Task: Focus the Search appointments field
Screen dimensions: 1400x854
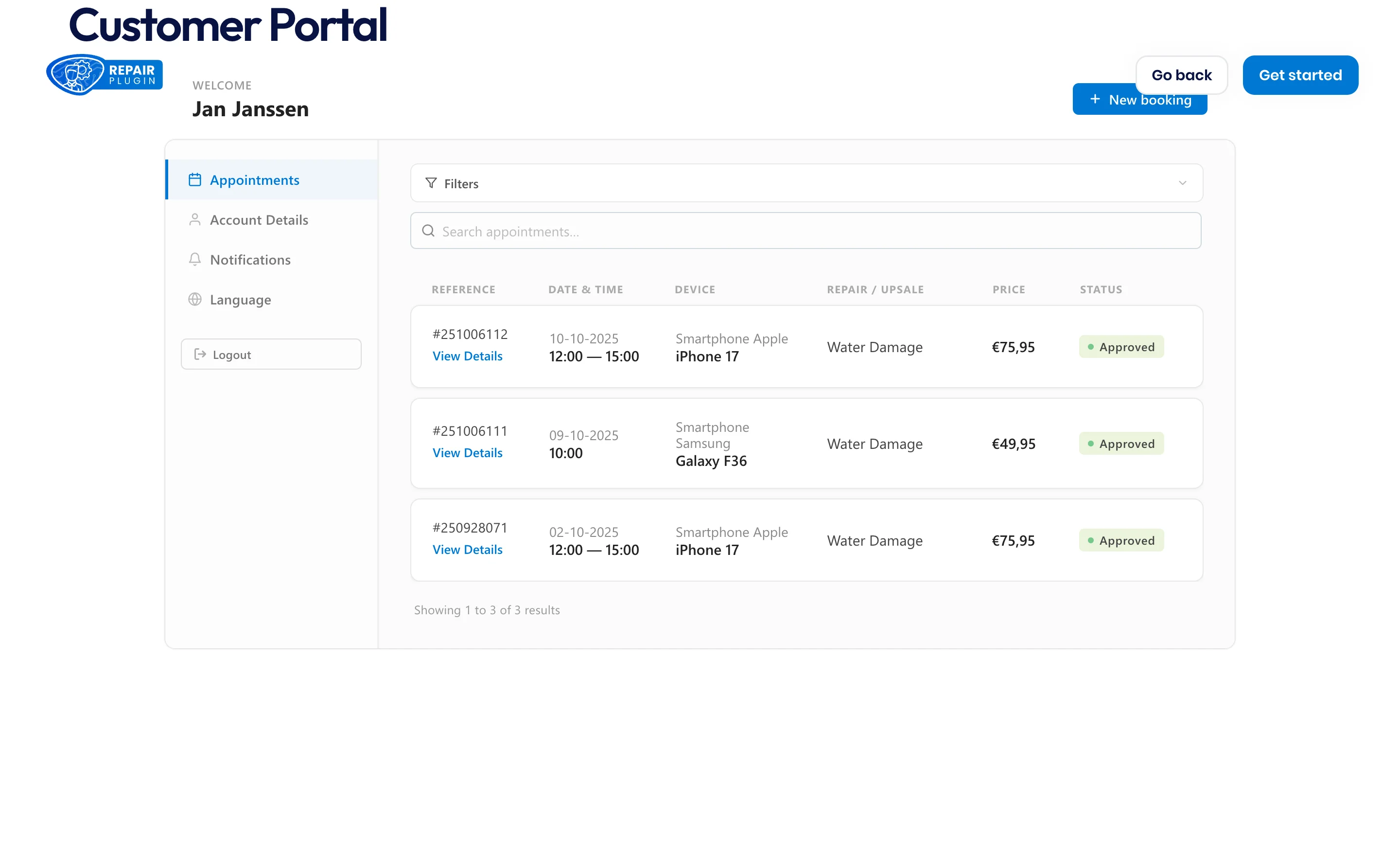Action: pyautogui.click(x=805, y=231)
